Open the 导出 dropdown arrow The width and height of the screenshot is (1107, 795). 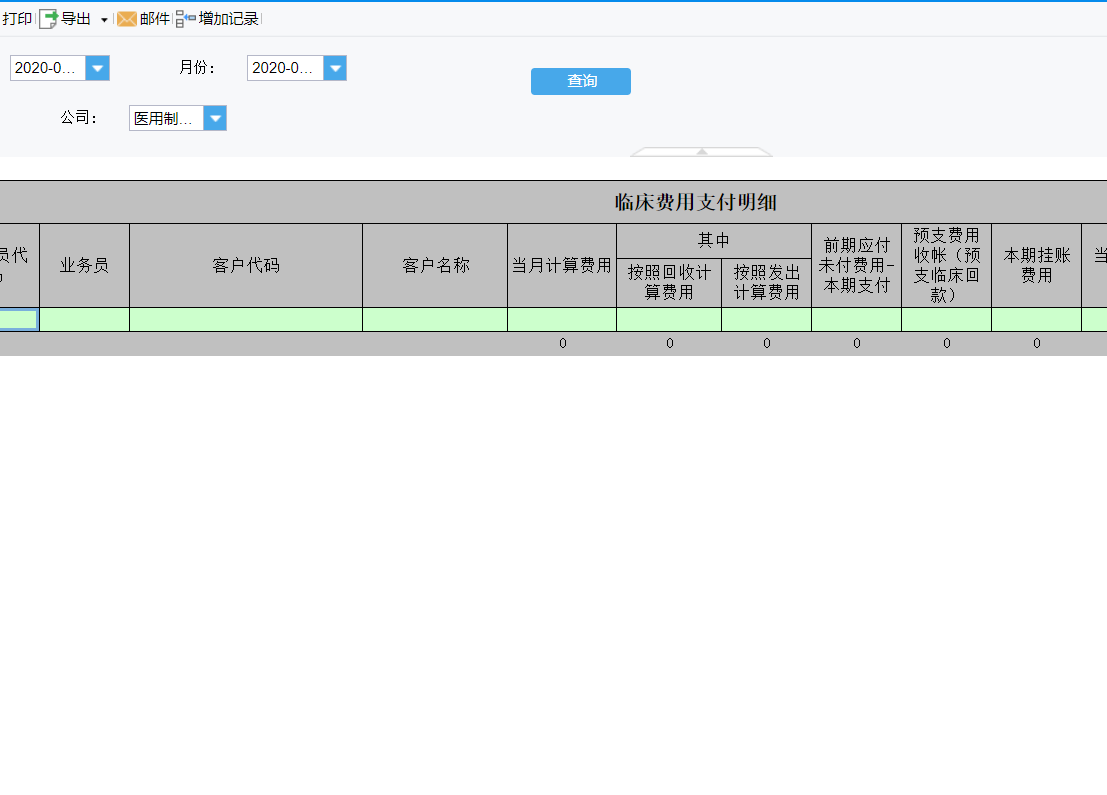(x=104, y=20)
